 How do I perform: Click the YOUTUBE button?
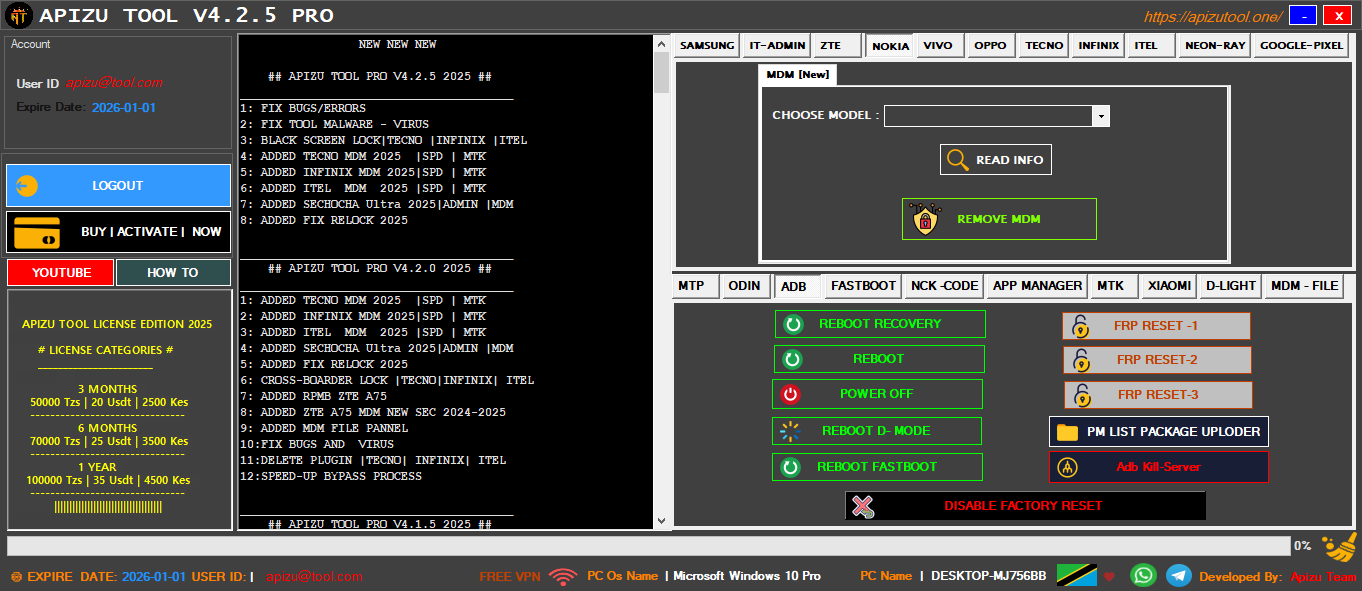61,273
